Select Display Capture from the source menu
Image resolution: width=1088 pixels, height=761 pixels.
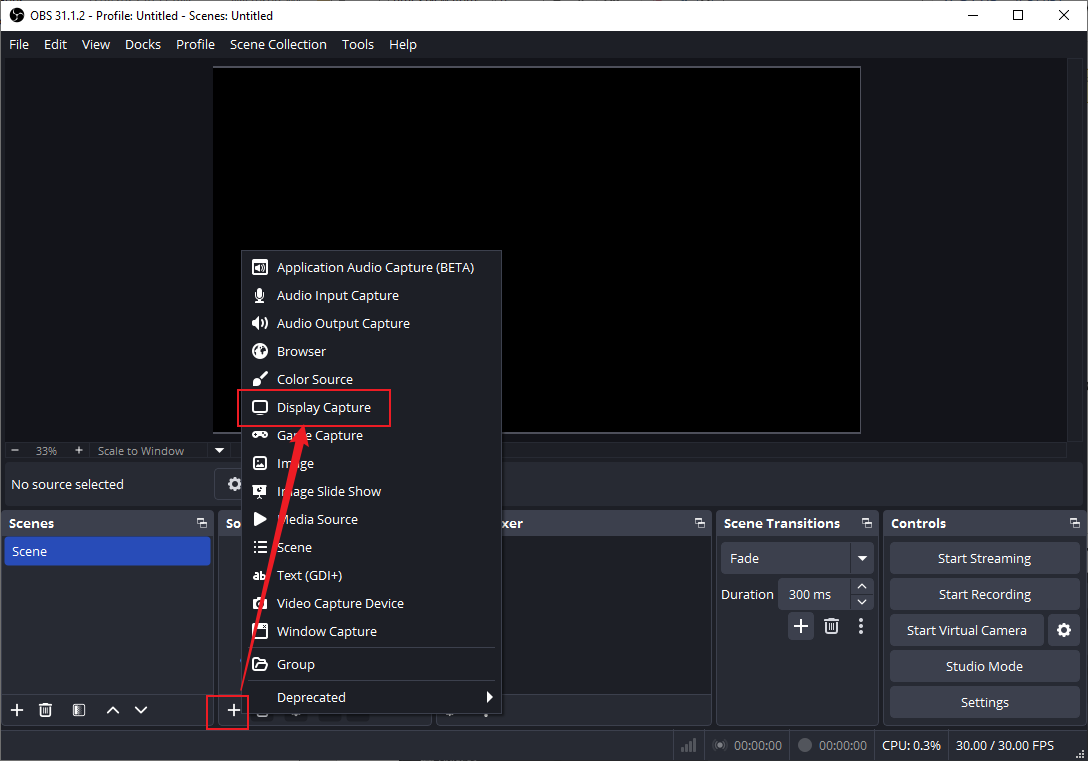tap(316, 407)
